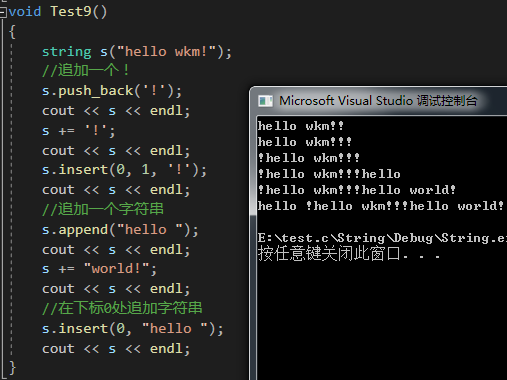Click the line 'string s("hello wkm!");'
507x380 pixels.
[x=137, y=52]
